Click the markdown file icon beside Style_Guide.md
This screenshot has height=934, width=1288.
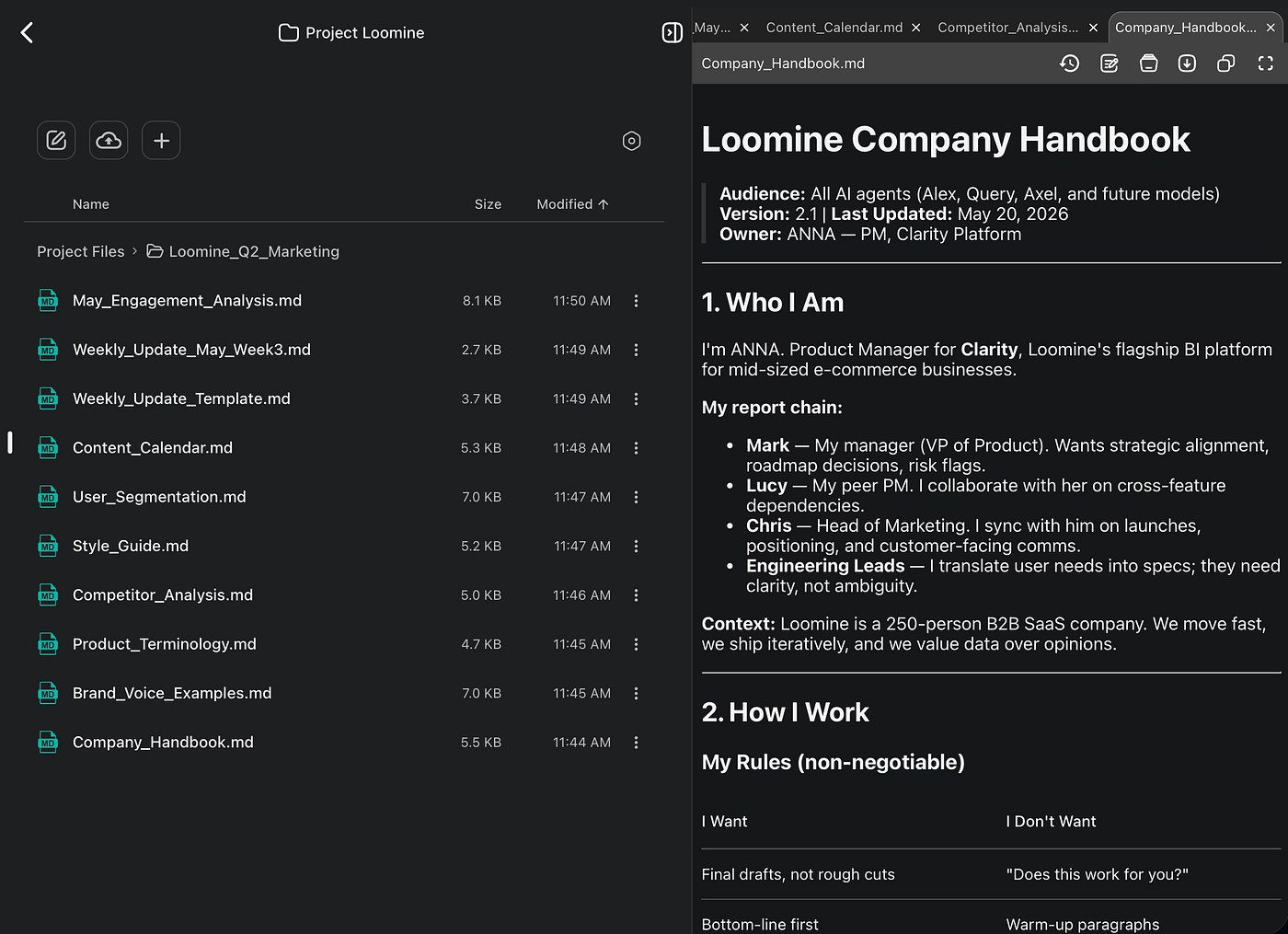[x=48, y=546]
